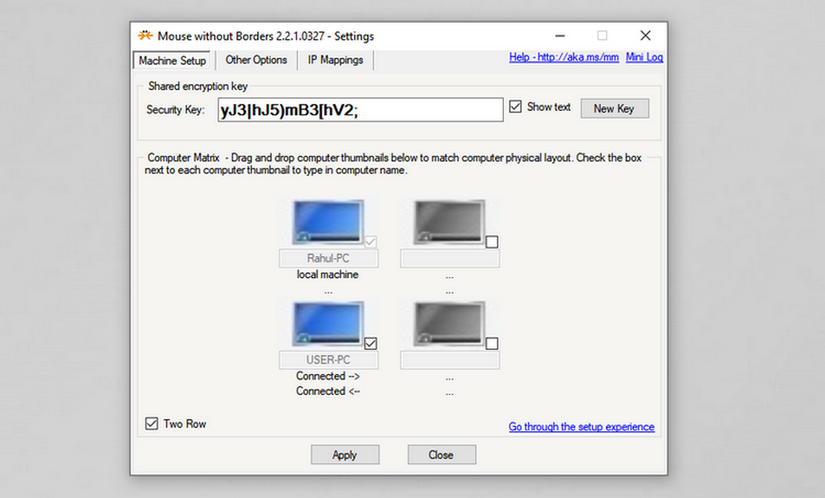
Task: Click the Close button at bottom
Action: click(x=441, y=455)
